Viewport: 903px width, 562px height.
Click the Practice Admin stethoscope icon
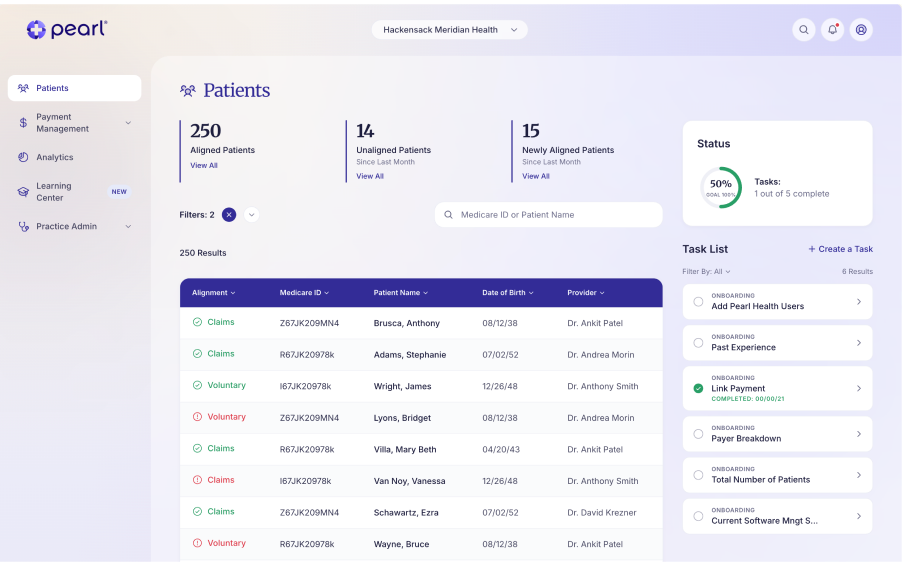(23, 226)
